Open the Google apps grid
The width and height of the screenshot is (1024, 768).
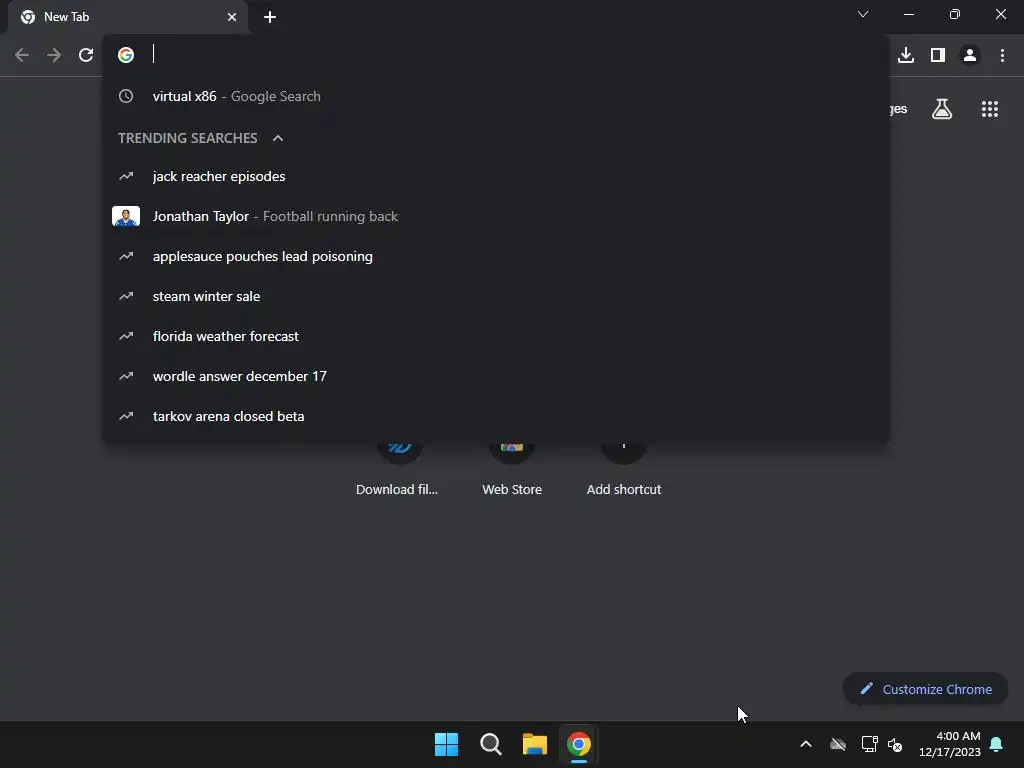coord(990,109)
